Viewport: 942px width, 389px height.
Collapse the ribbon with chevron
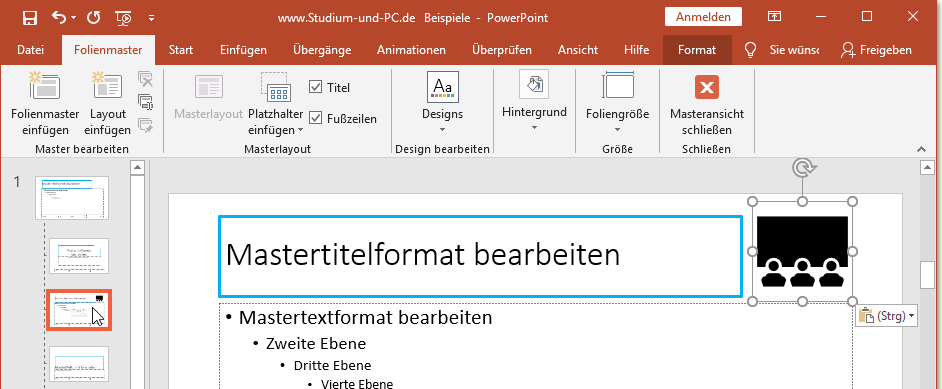click(x=922, y=149)
